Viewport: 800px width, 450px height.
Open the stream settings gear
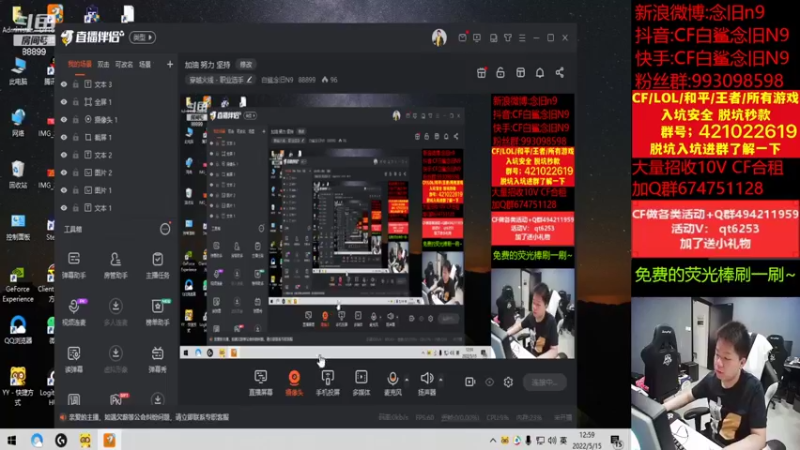508,382
